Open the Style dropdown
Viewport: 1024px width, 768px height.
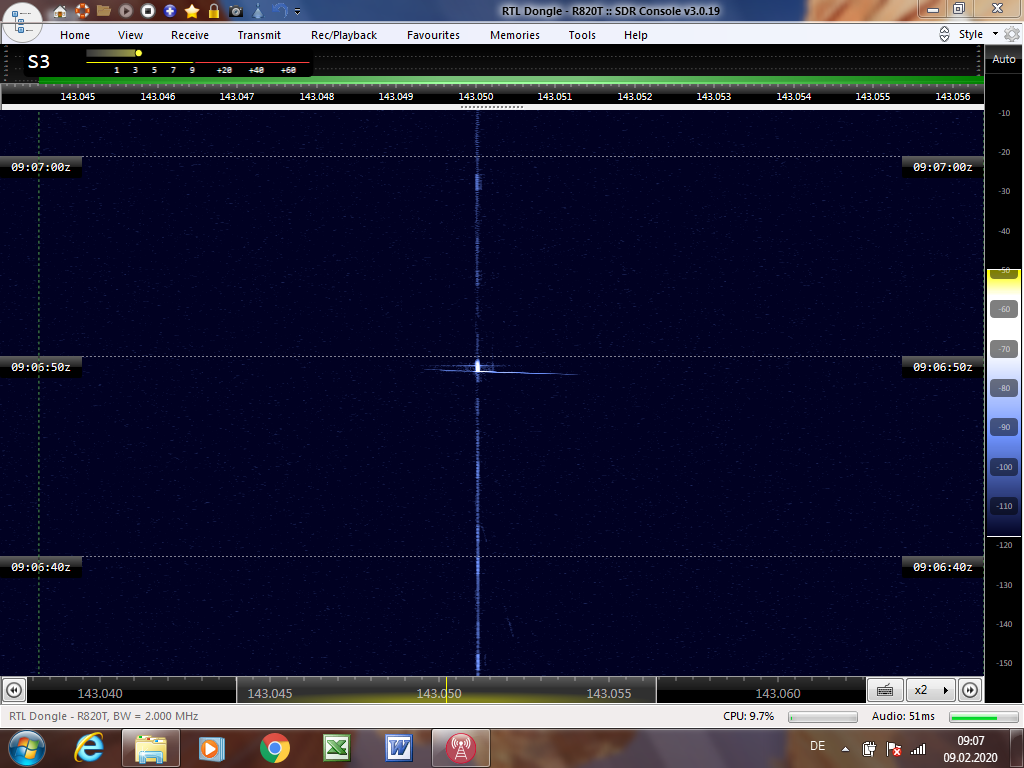[978, 34]
